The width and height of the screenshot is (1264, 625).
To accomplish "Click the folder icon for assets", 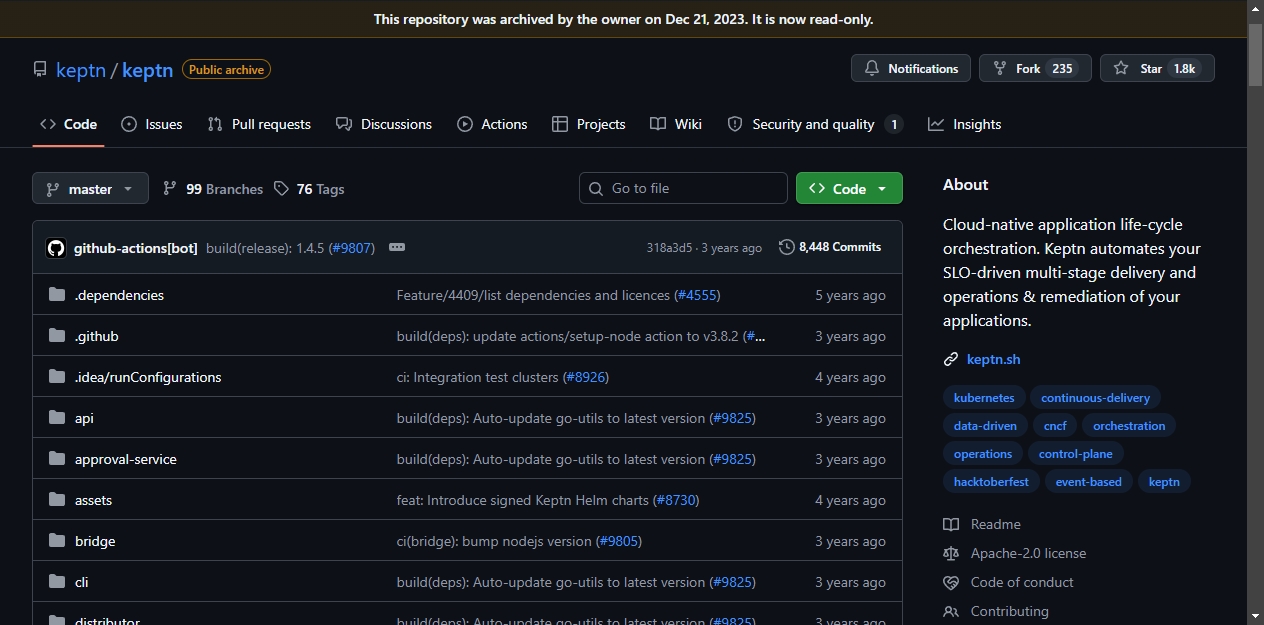I will coord(57,500).
